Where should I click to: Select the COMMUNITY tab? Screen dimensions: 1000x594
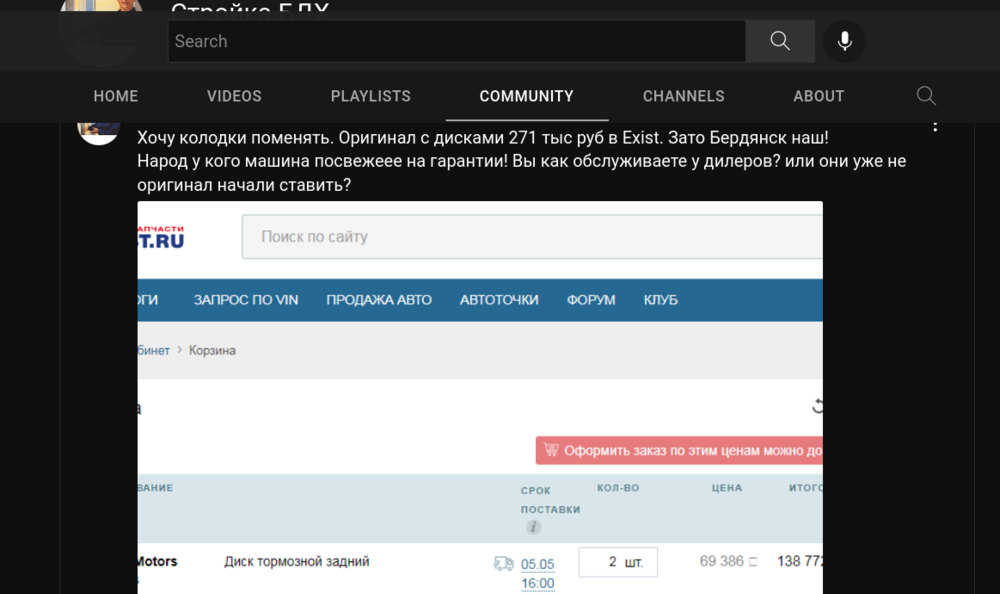[x=527, y=96]
